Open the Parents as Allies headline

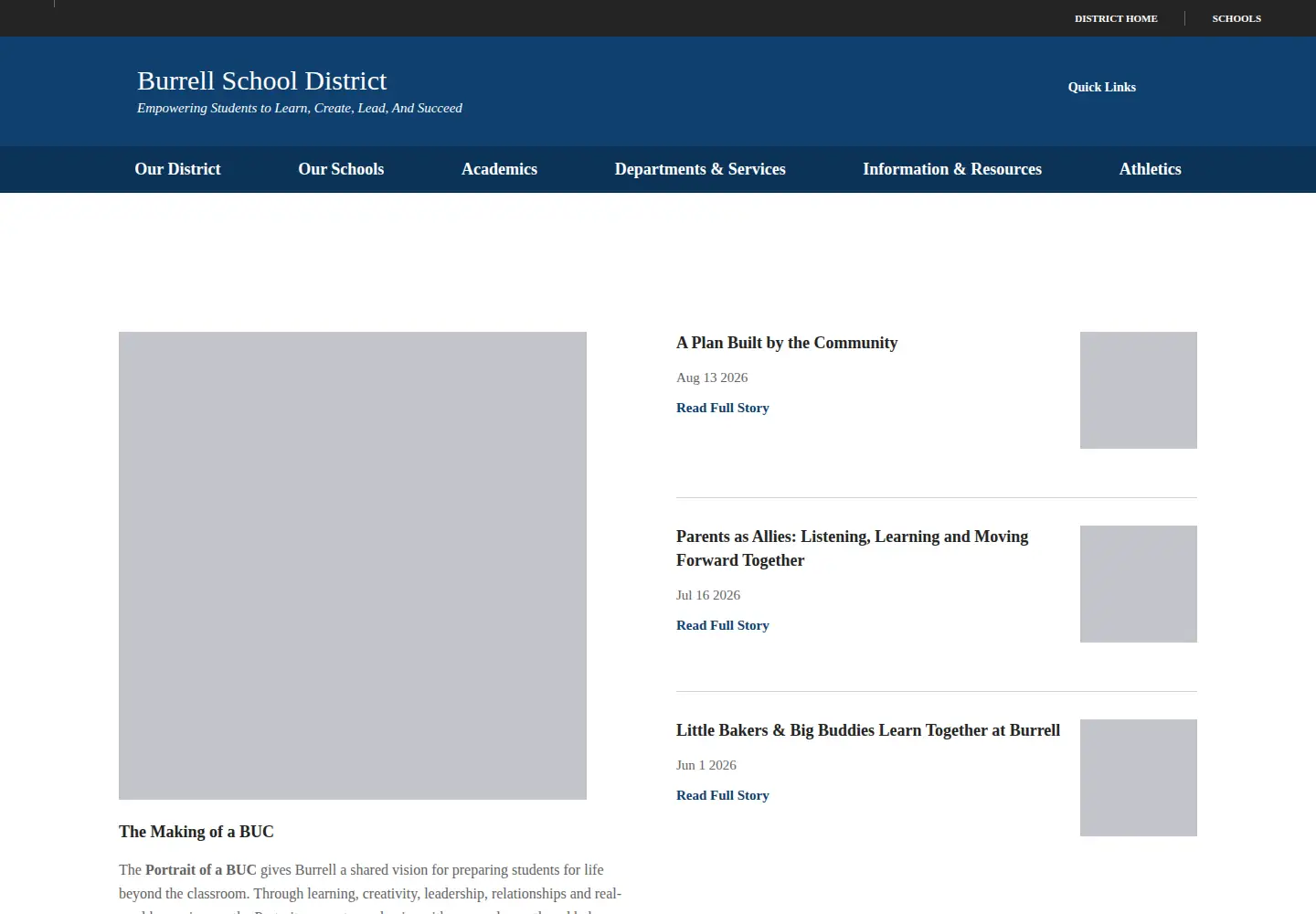point(852,548)
